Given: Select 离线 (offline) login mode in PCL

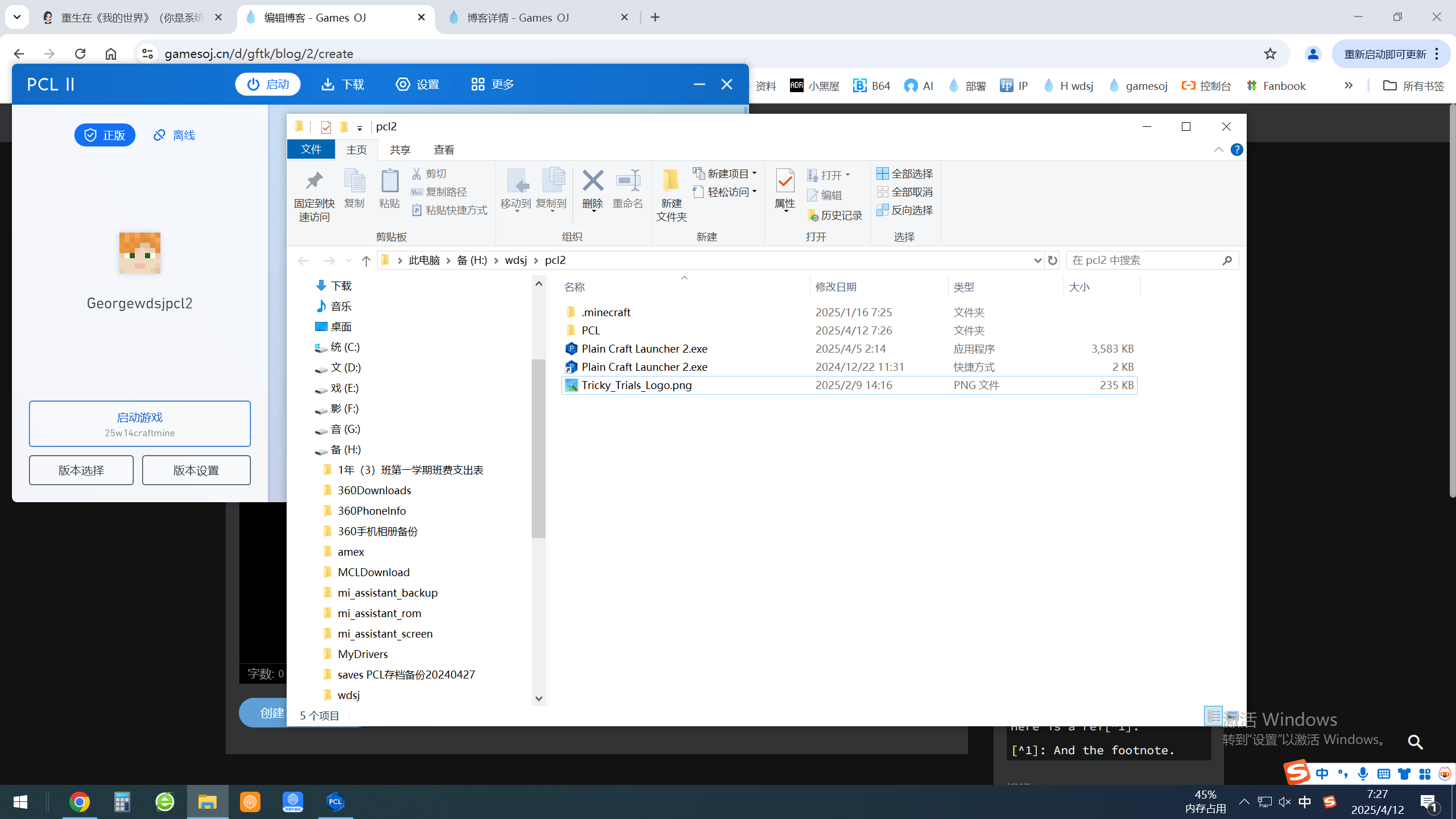Looking at the screenshot, I should 174,135.
